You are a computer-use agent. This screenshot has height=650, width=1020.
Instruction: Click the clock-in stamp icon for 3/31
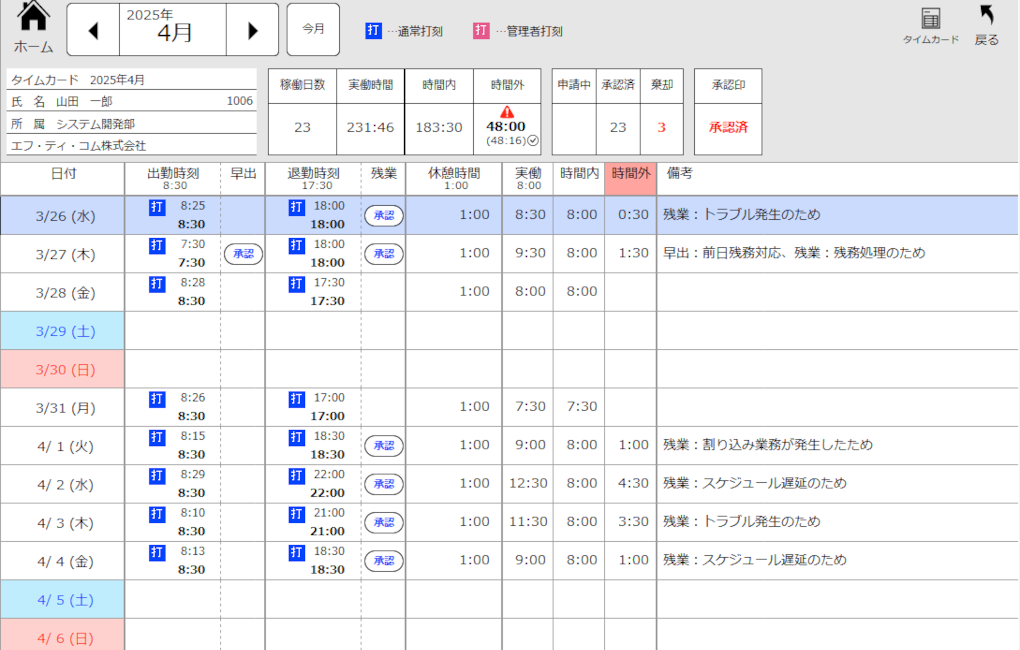(157, 399)
